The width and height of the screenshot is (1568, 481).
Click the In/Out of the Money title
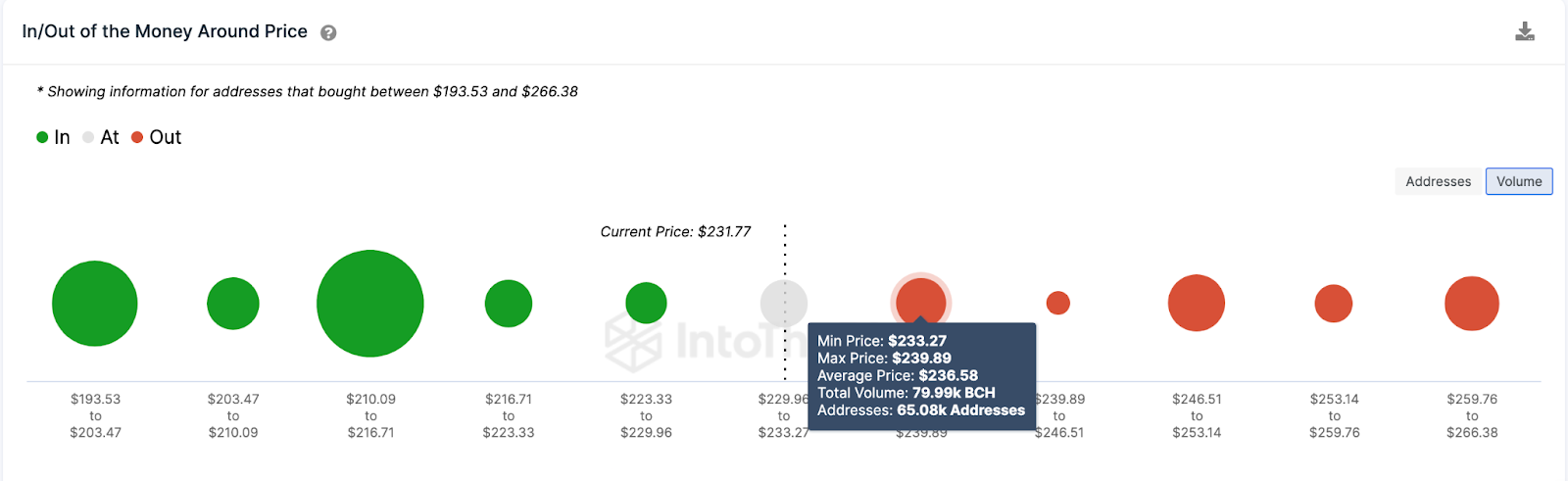click(165, 31)
